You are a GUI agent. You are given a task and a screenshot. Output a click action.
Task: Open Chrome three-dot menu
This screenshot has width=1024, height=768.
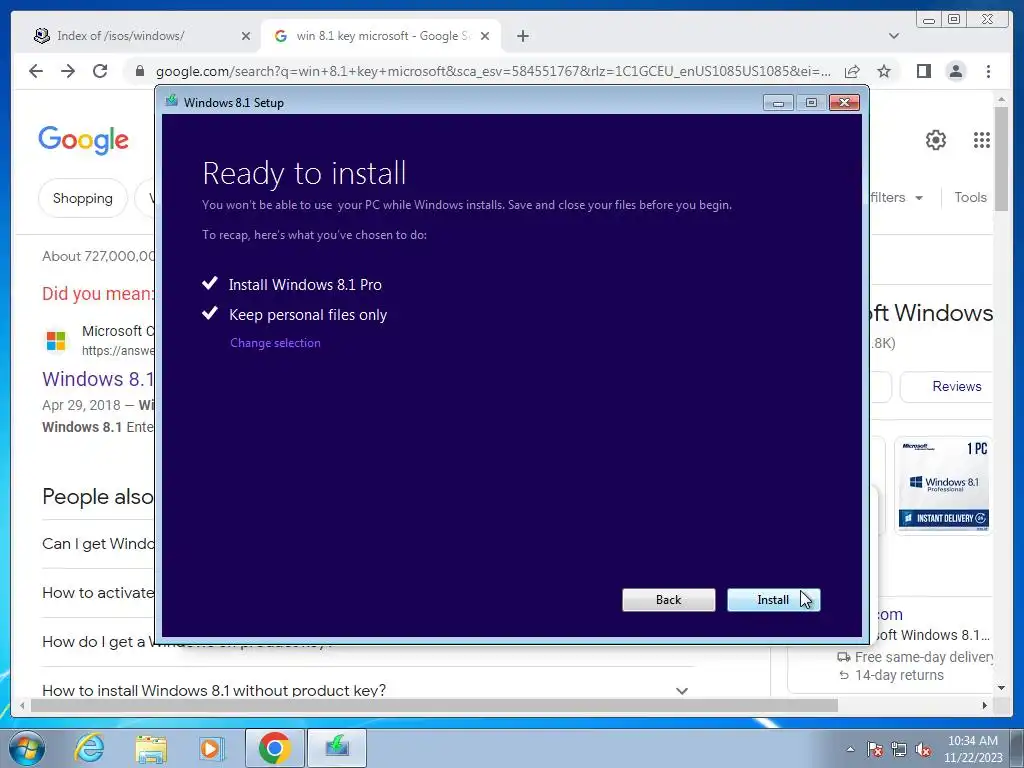pyautogui.click(x=988, y=71)
